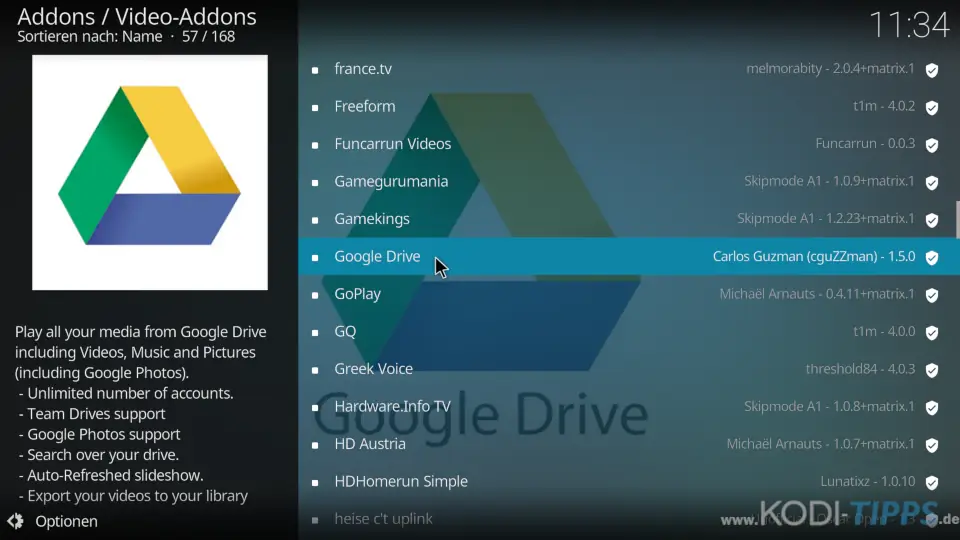This screenshot has height=540, width=960.
Task: Click the 'Skipmode A1 - 1.2.23+matrix.1' version text
Action: click(825, 219)
